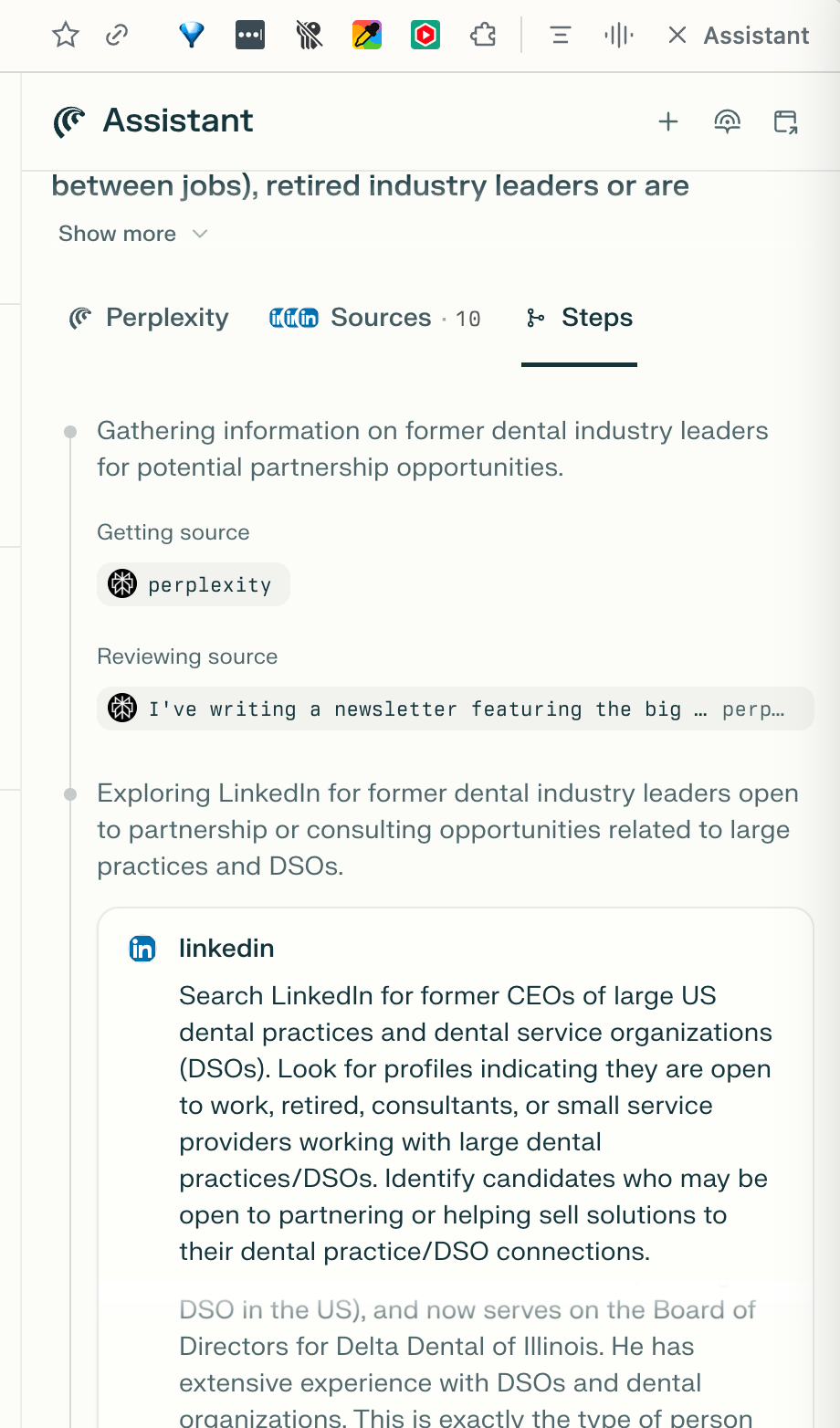Click the bookmark star icon
The image size is (840, 1428).
[66, 36]
